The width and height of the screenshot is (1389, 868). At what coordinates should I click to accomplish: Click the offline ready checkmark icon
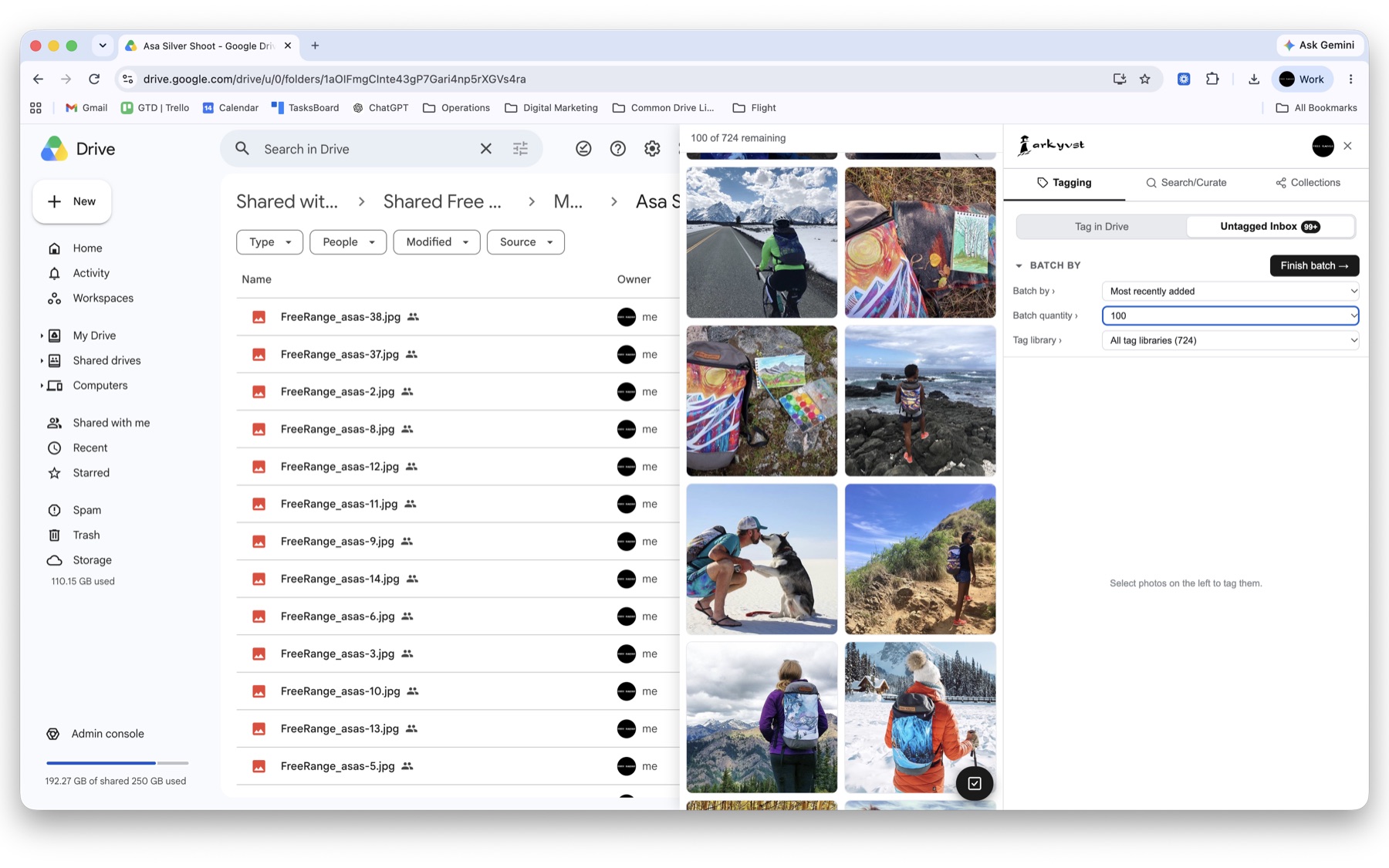click(583, 149)
